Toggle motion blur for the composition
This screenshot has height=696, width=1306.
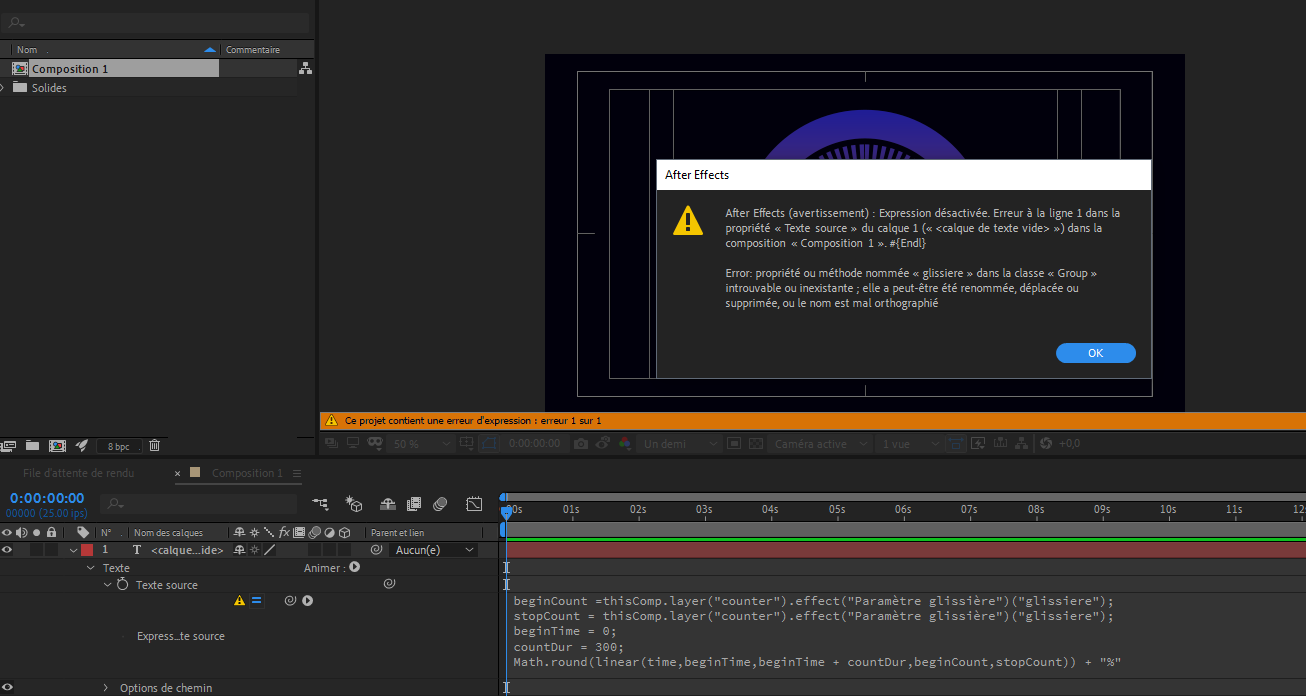(440, 504)
